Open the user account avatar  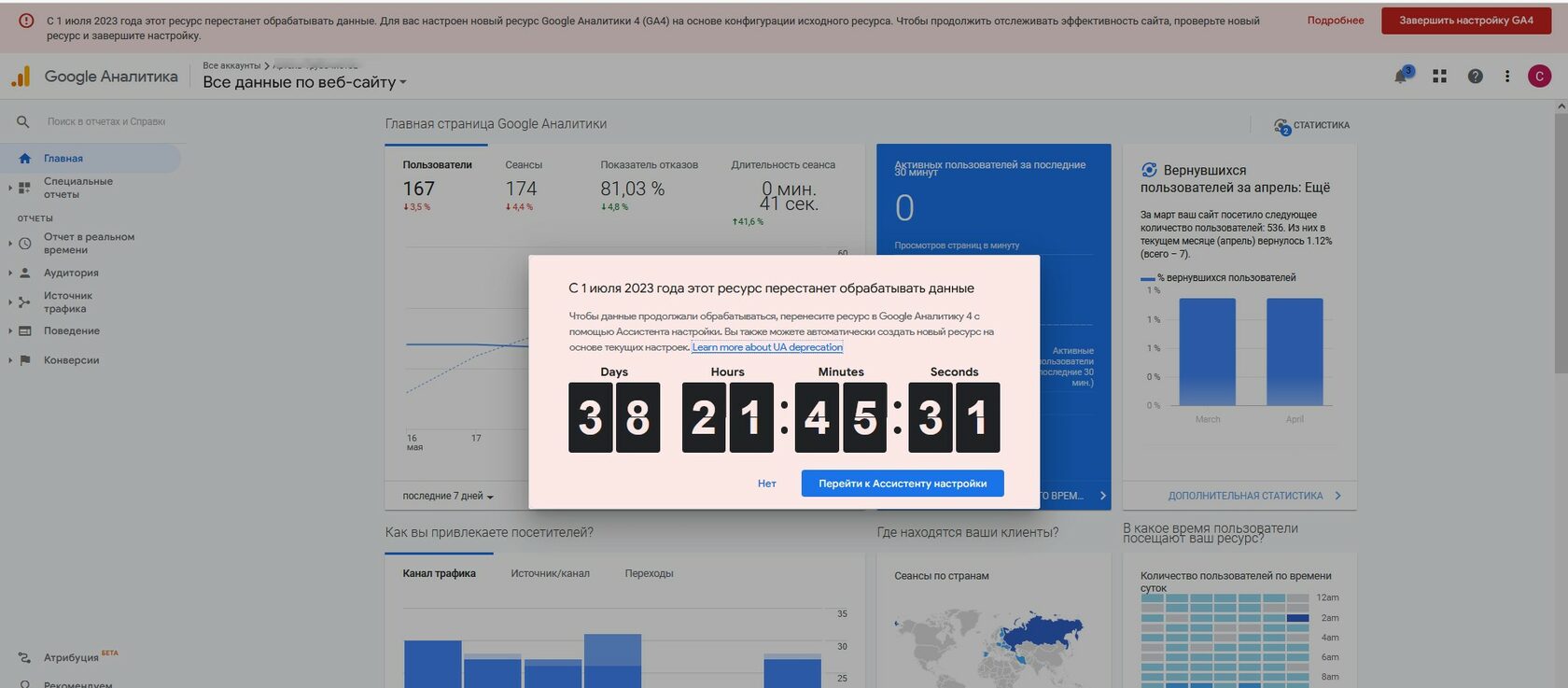(x=1539, y=77)
